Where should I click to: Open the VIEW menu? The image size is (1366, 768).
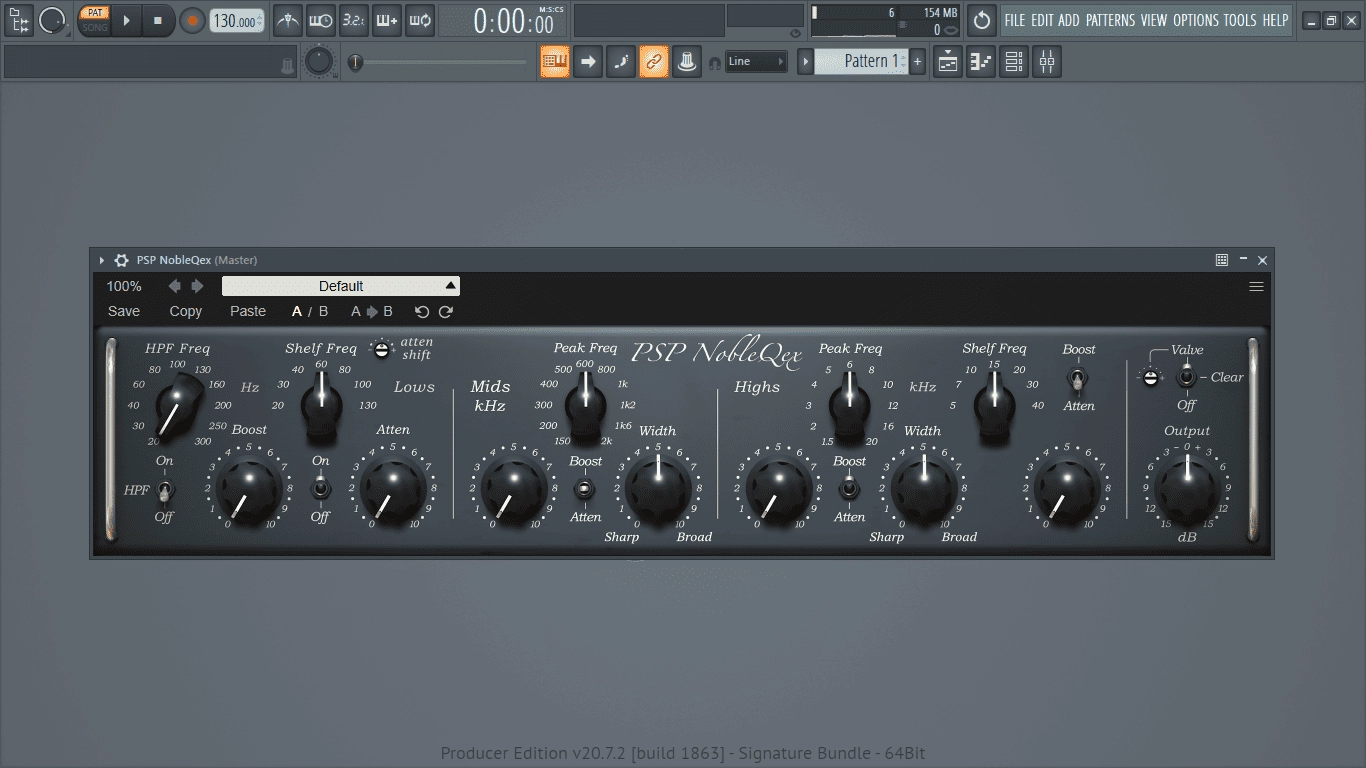tap(1154, 20)
